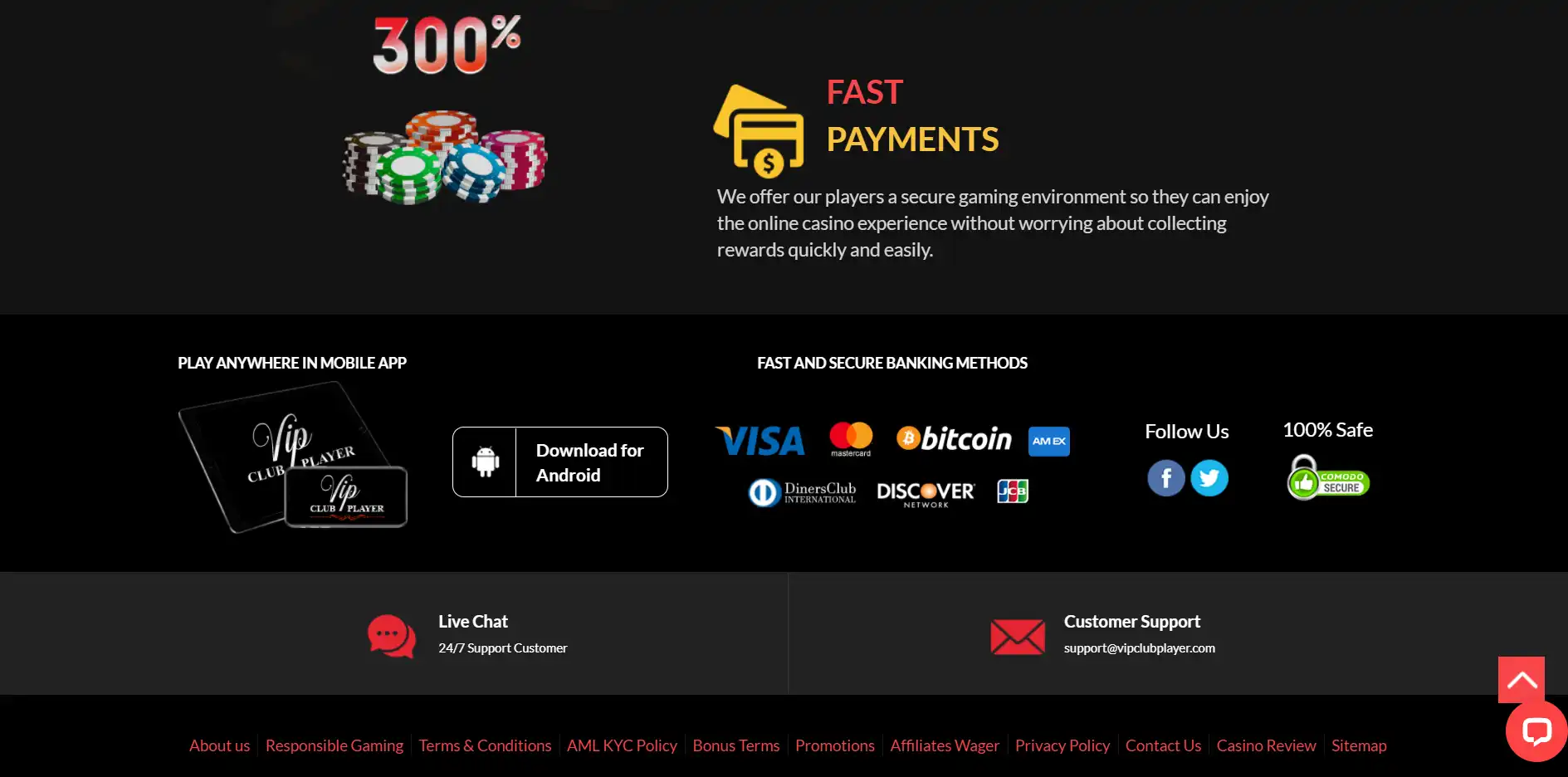Image resolution: width=1568 pixels, height=777 pixels.
Task: Select the Visa payment logo
Action: tap(760, 441)
